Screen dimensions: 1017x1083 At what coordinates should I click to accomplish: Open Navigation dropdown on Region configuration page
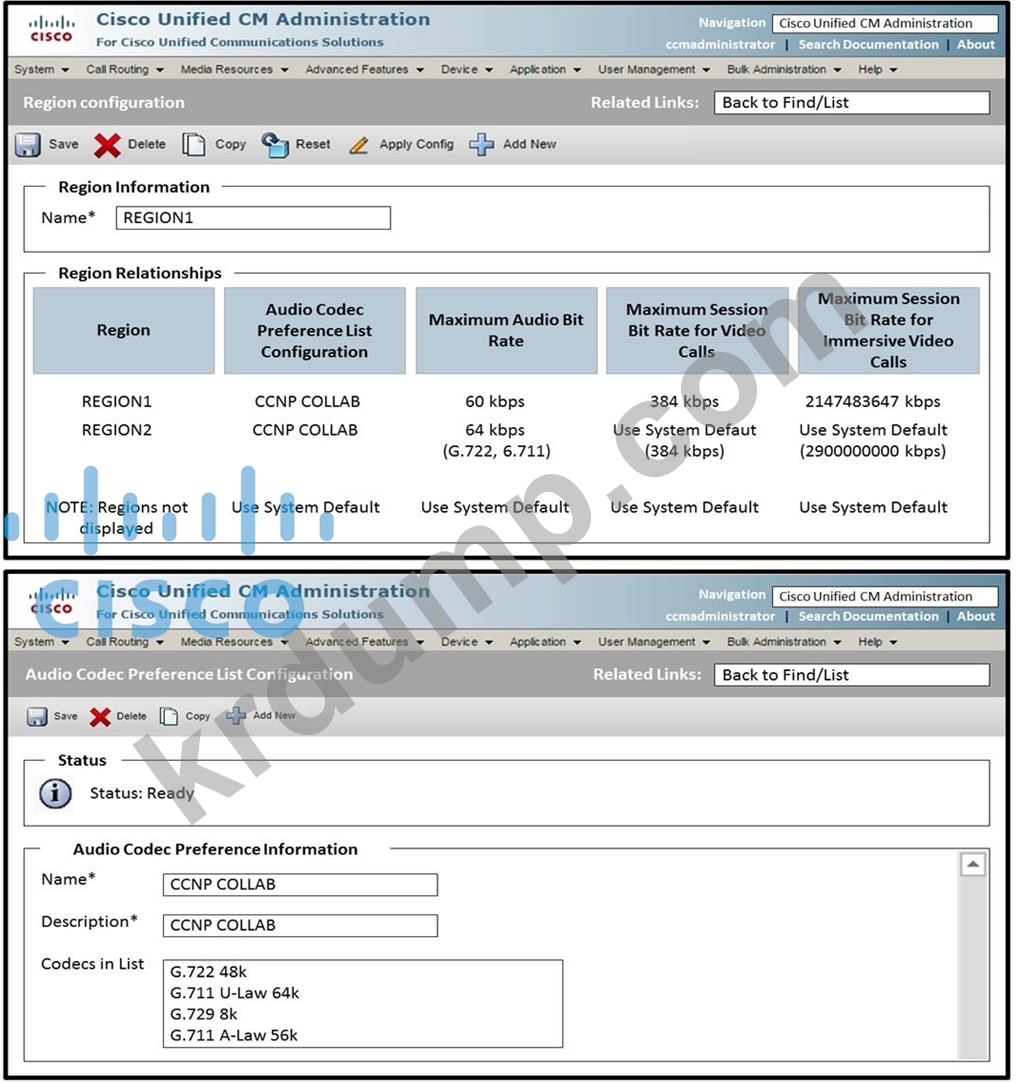pos(884,24)
